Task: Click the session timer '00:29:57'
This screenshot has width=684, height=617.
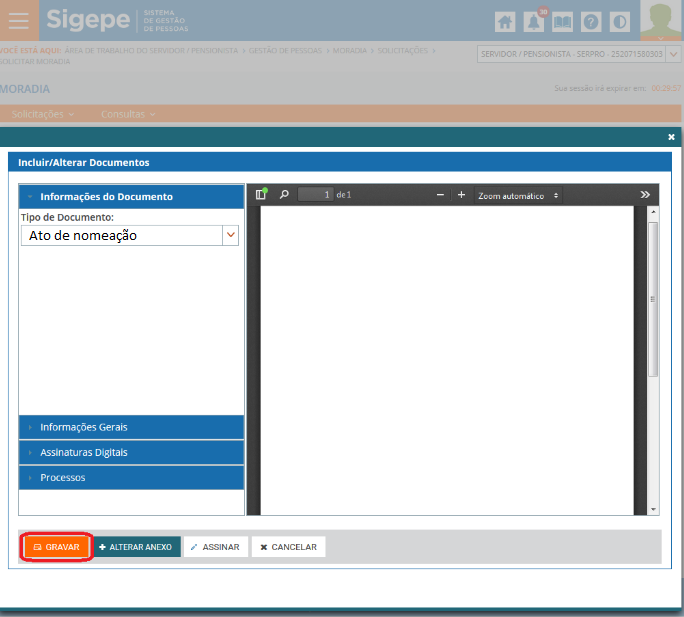Action: [x=666, y=88]
